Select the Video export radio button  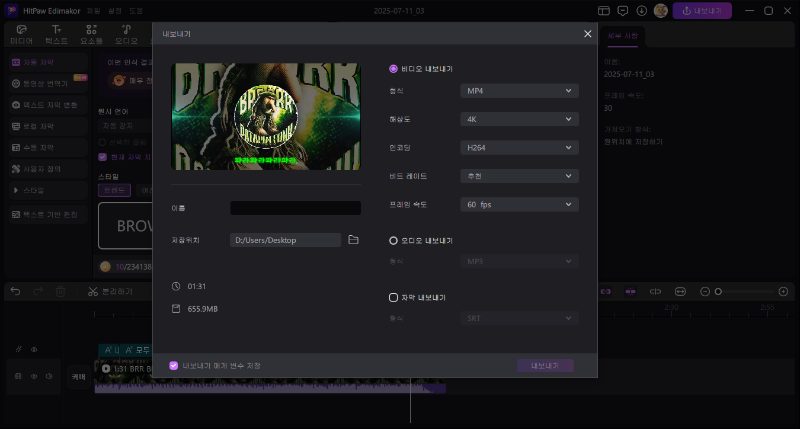coord(393,69)
